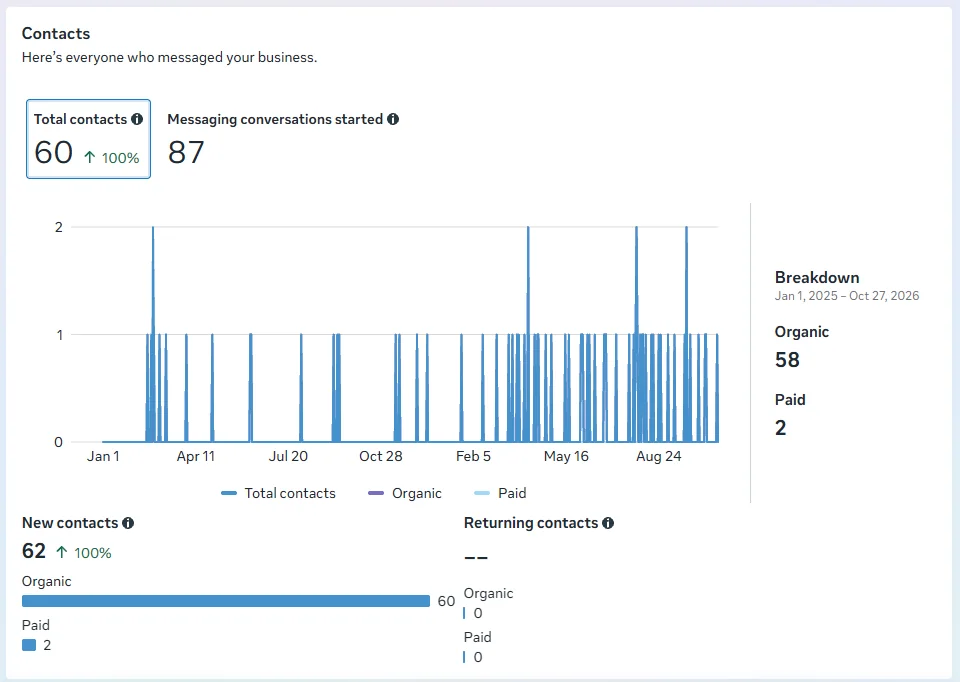Click the 'Feb 5' axis label
This screenshot has width=960, height=682.
473,456
